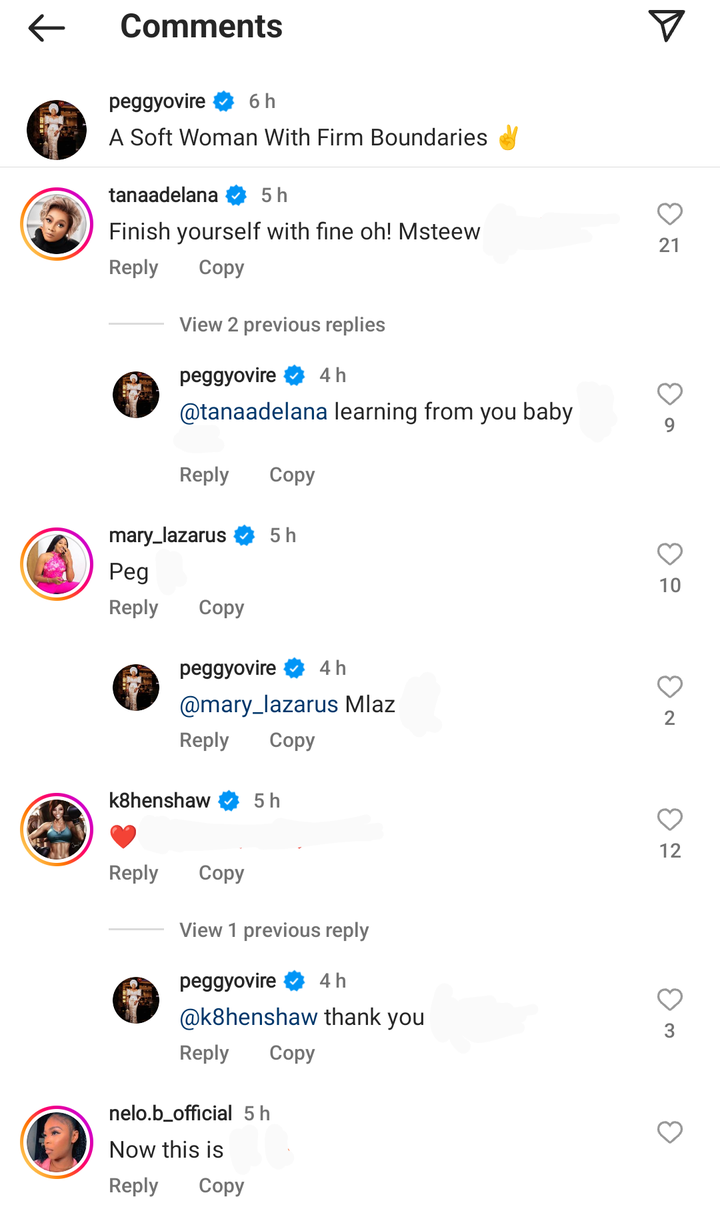The width and height of the screenshot is (720, 1207).
Task: Tap the verified badge next to mary_lazarus
Action: 244,536
